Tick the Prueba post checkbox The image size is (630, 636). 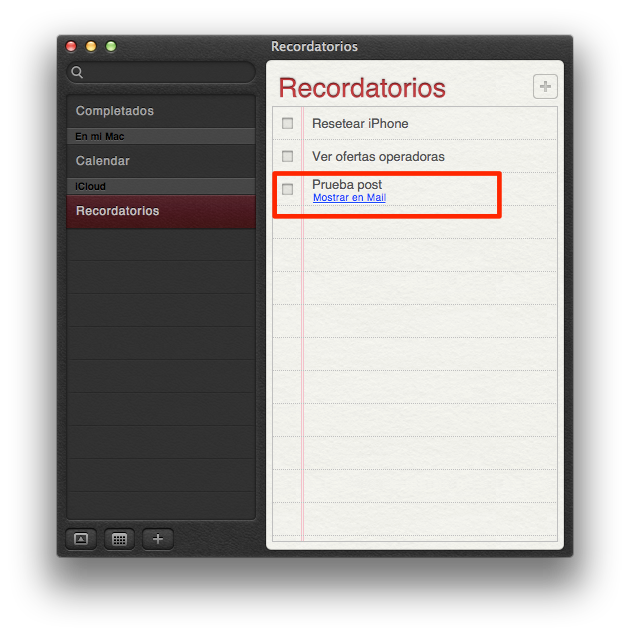coord(287,189)
